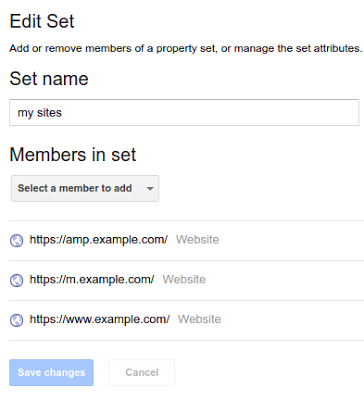Click the globe icon beside m.example.com

point(16,280)
